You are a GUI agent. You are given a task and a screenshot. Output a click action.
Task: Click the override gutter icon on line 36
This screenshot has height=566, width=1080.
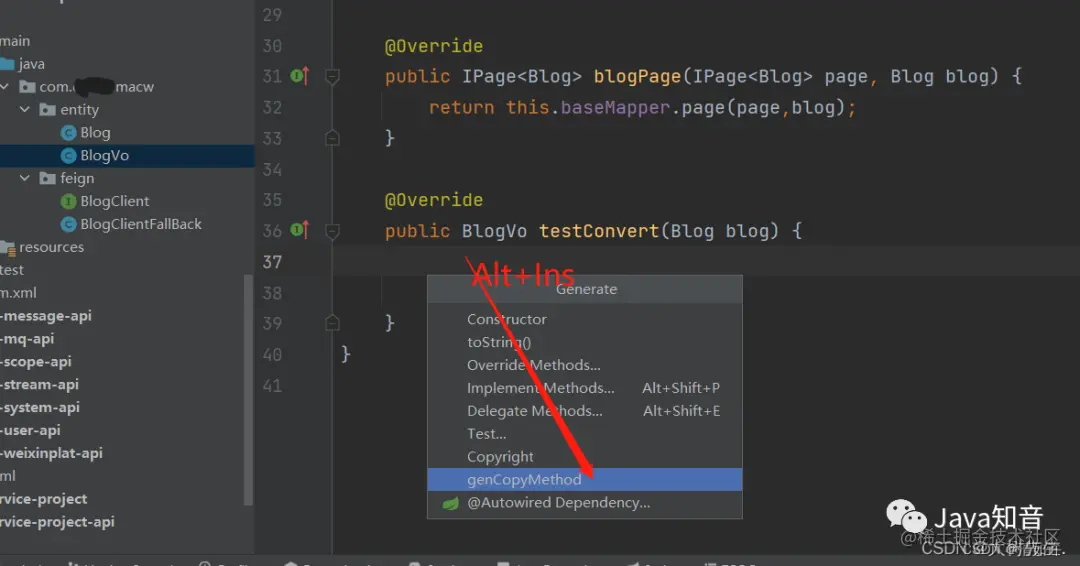coord(300,230)
